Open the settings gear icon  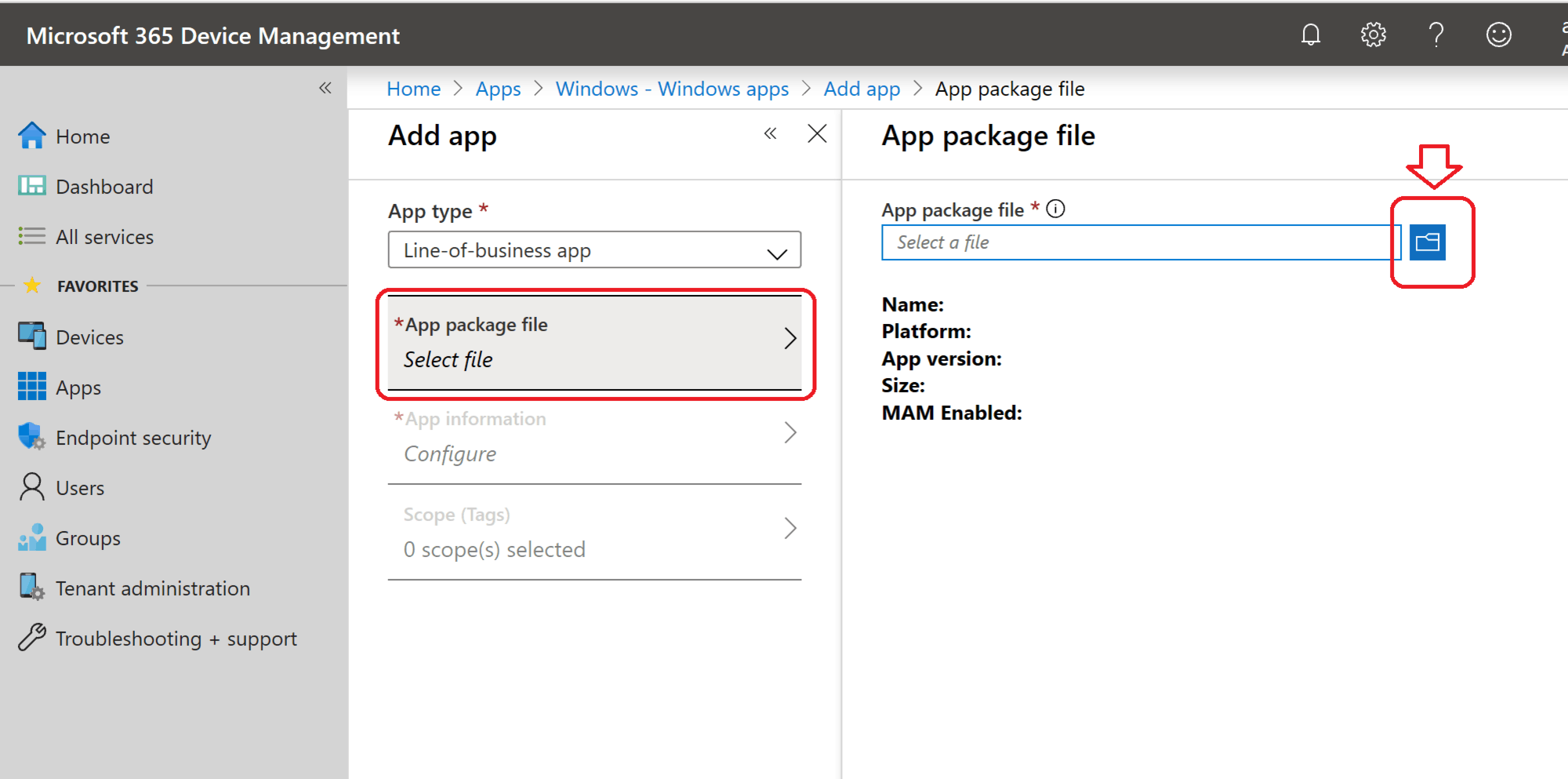1373,35
